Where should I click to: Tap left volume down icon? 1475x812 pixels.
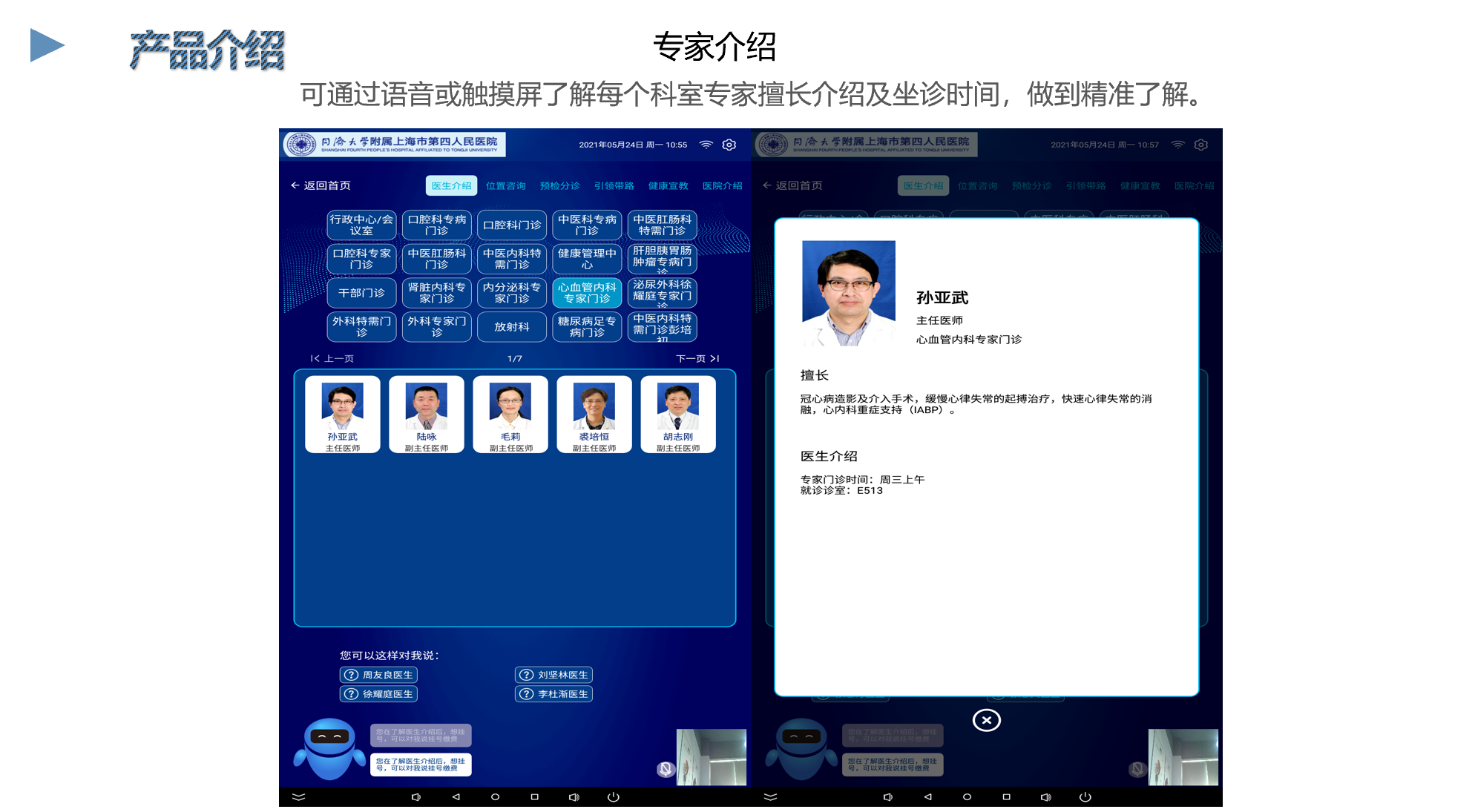[x=416, y=796]
